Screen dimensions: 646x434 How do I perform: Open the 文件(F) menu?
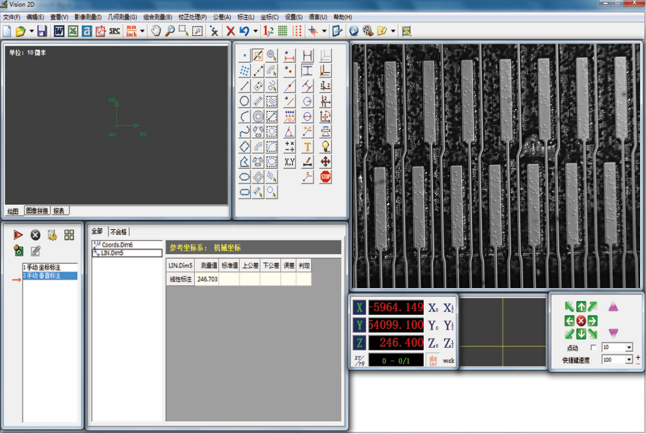tap(11, 17)
